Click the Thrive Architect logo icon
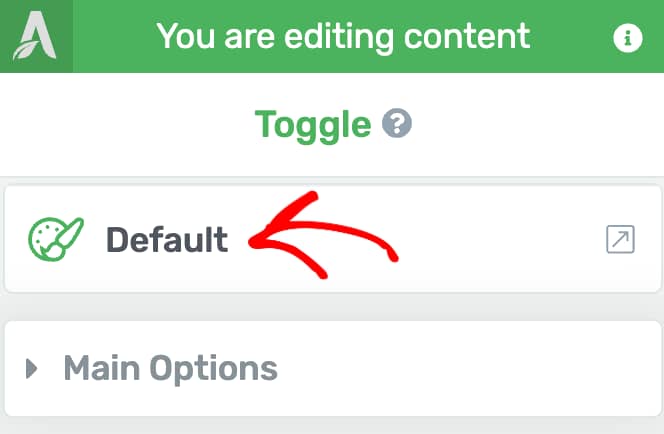 coord(34,36)
